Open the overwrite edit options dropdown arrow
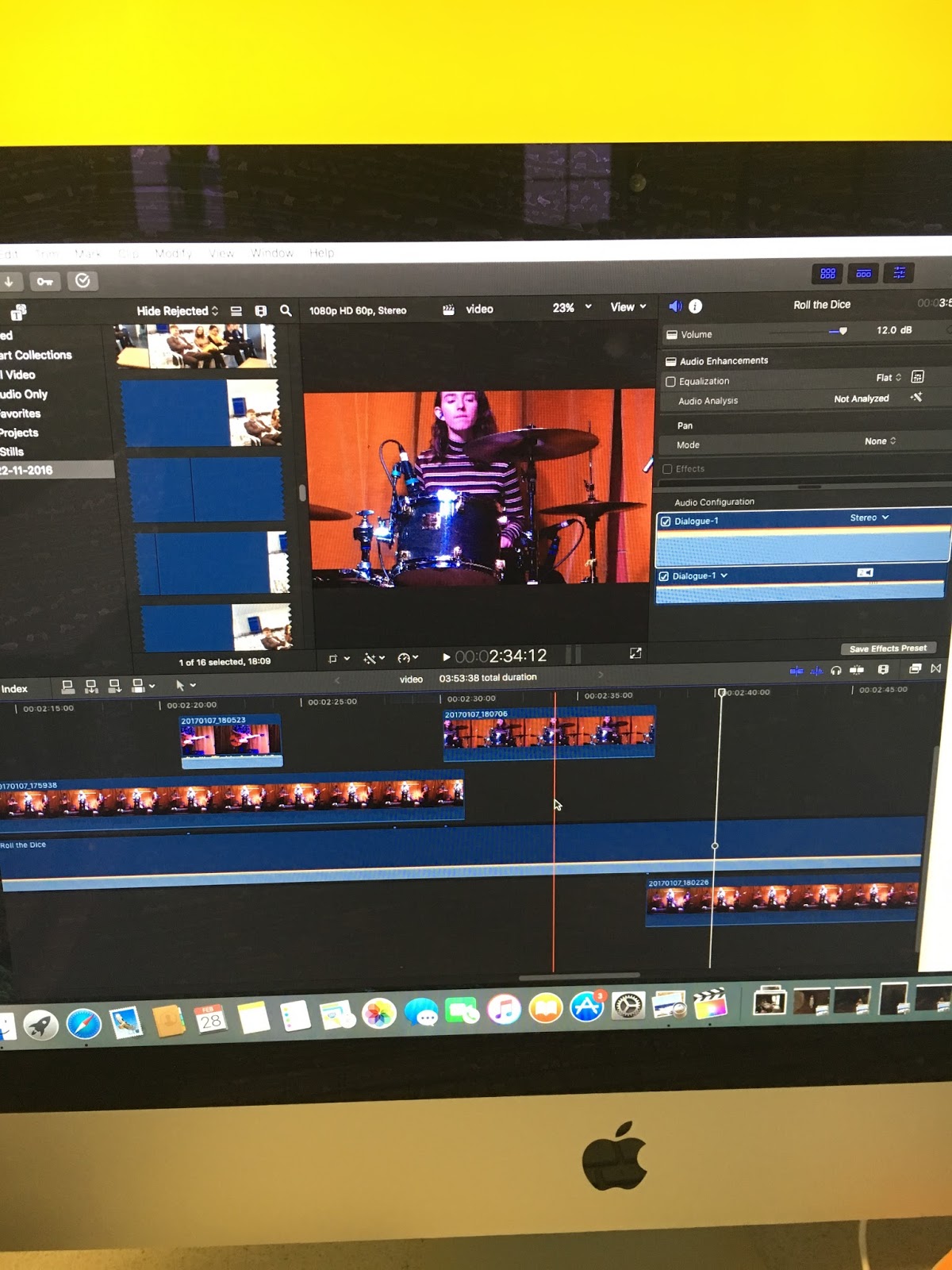Viewport: 952px width, 1270px height. point(152,687)
